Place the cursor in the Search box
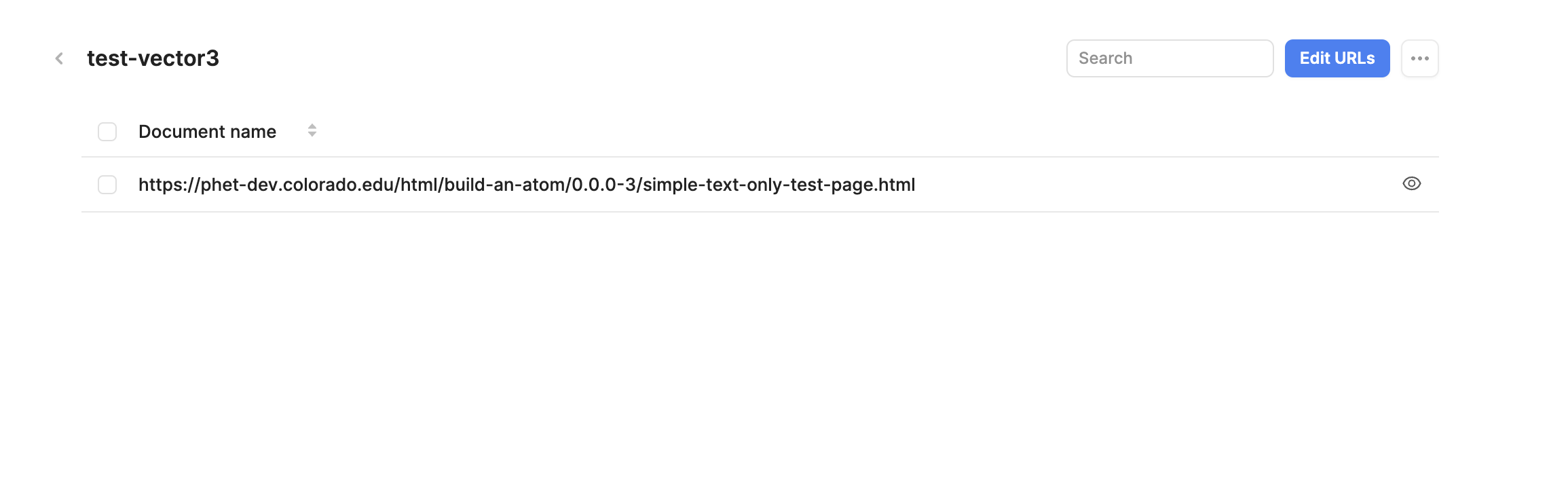This screenshot has height=493, width=1568. pos(1170,58)
